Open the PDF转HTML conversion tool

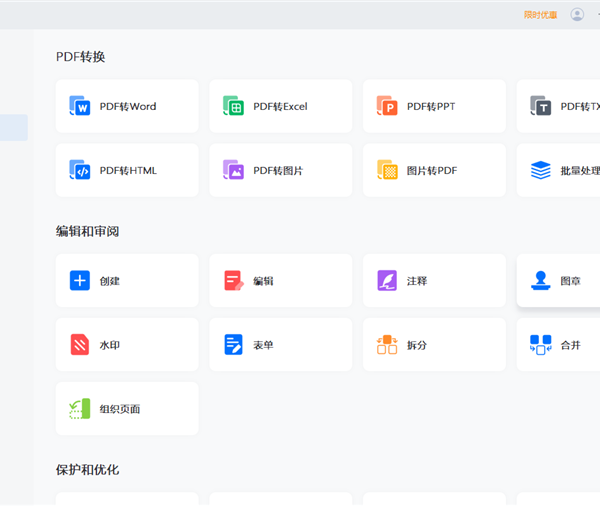[x=127, y=171]
